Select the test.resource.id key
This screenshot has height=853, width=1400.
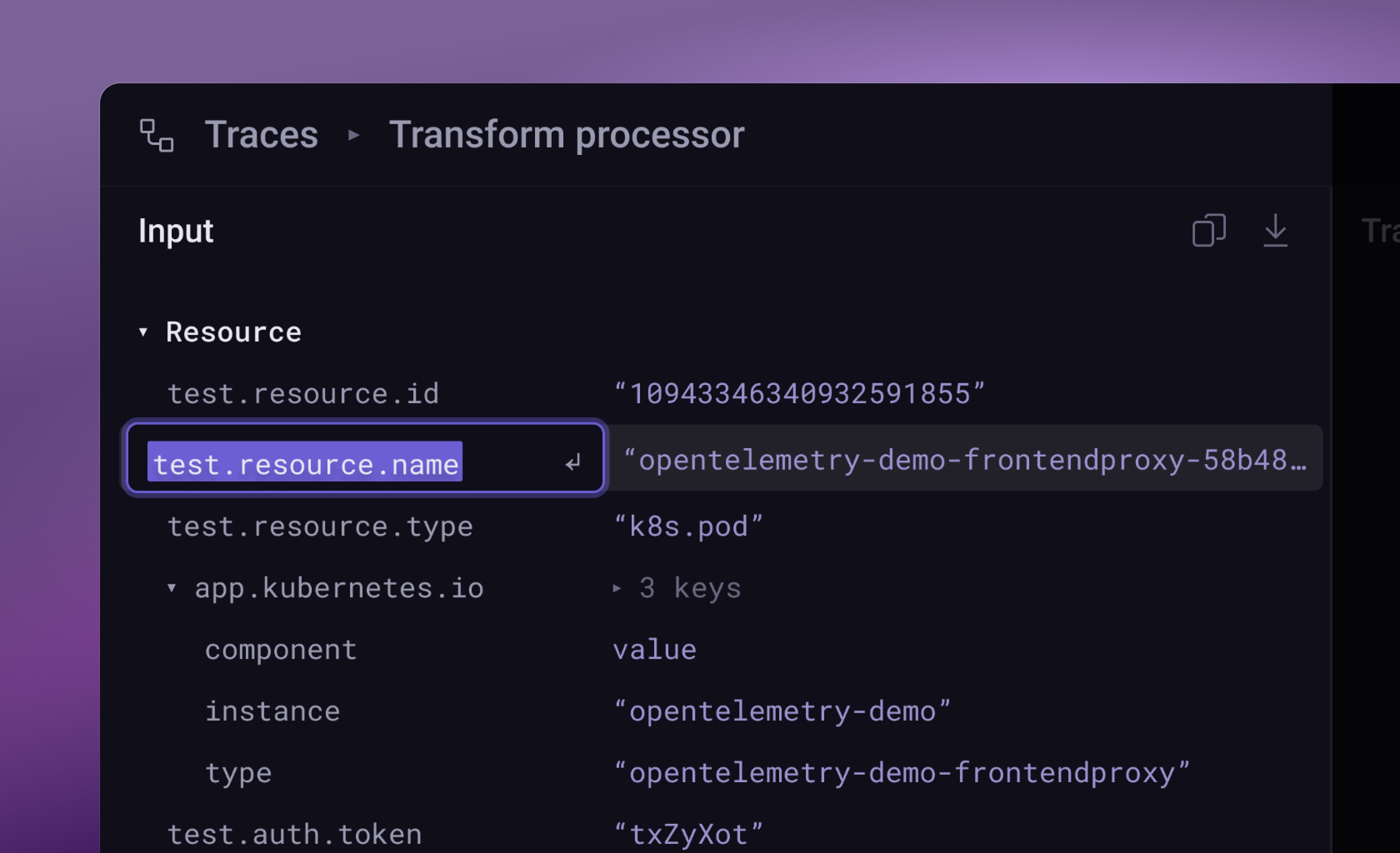303,394
